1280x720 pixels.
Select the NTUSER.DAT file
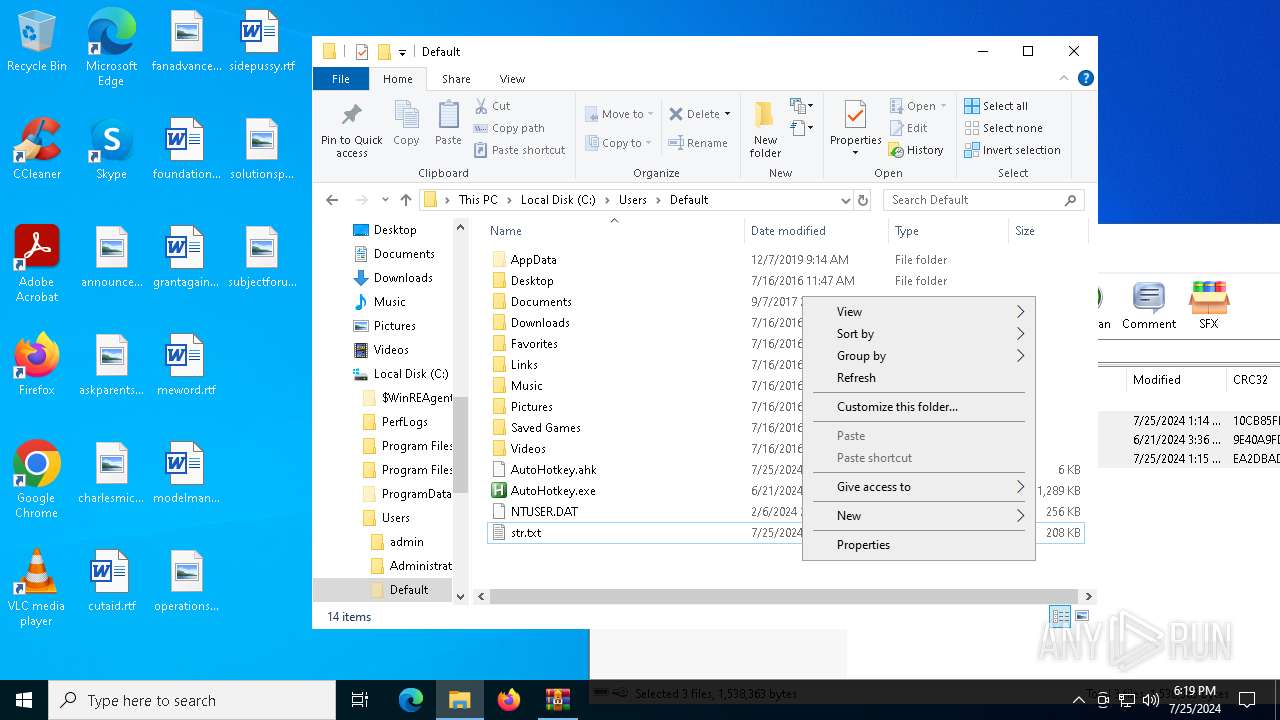point(544,512)
